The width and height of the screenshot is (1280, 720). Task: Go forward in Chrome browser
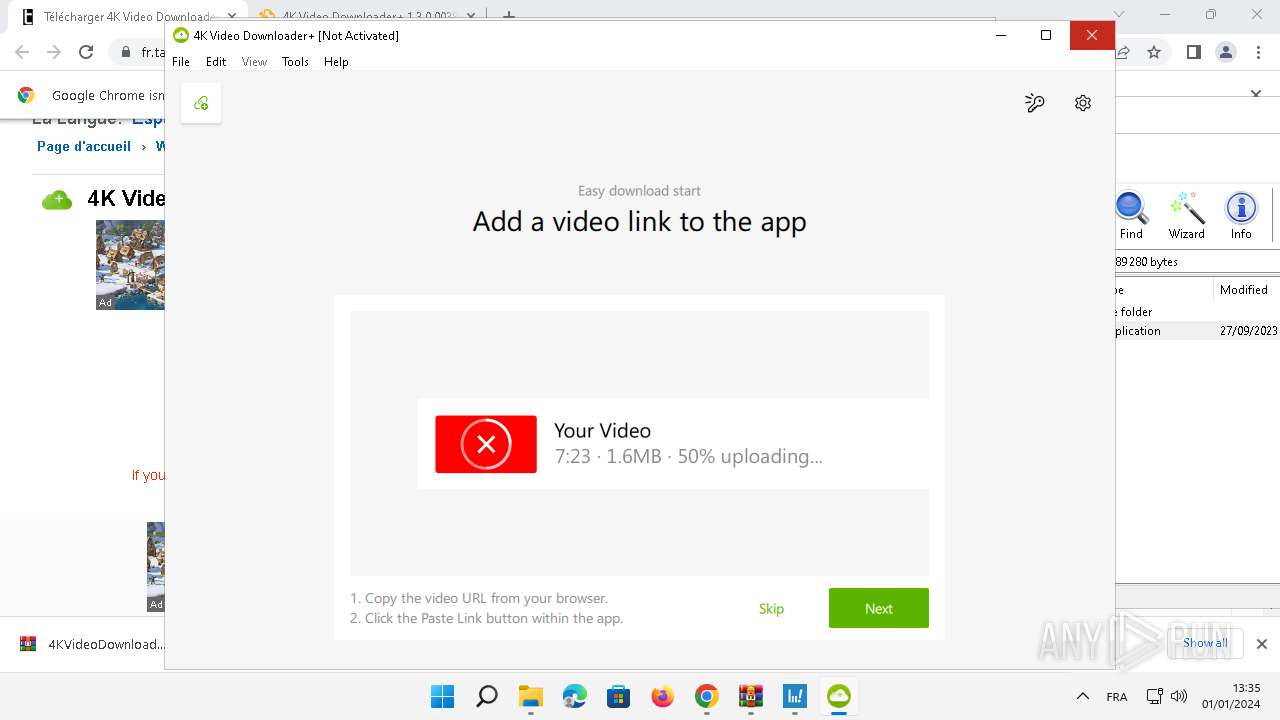(x=54, y=52)
